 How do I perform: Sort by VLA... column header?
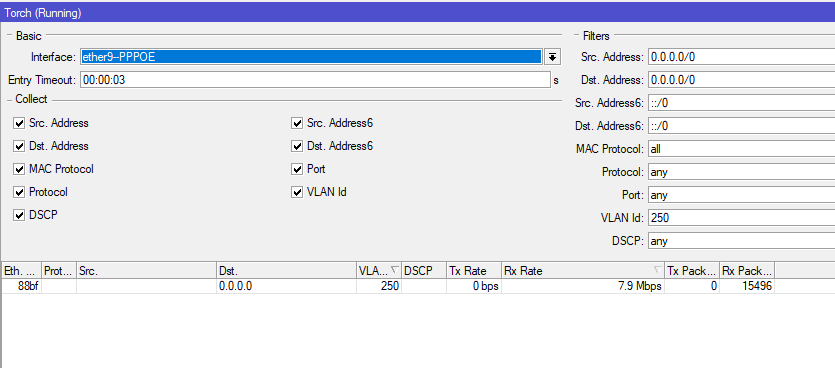pos(379,271)
